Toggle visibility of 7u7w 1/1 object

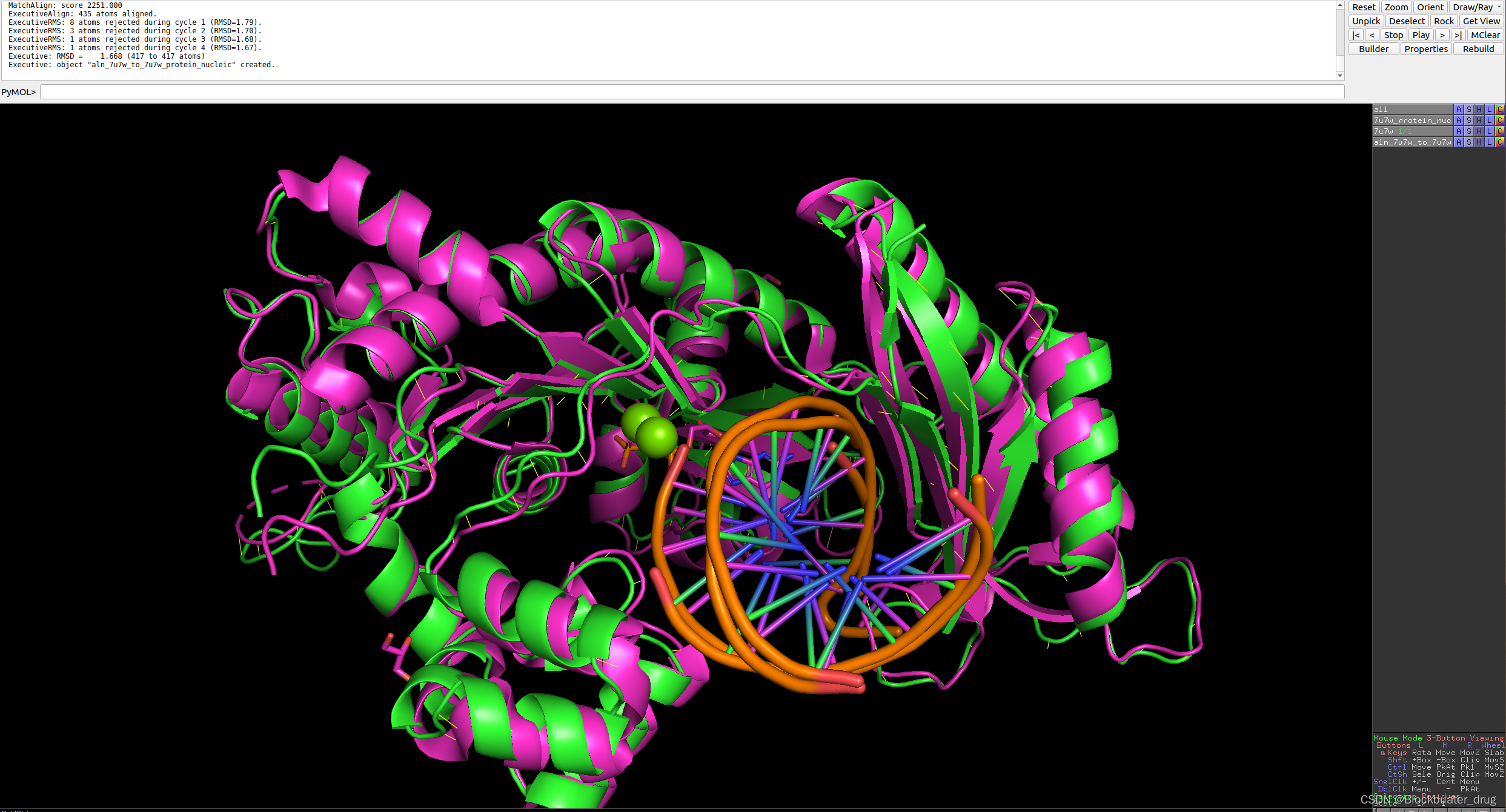tap(1413, 131)
